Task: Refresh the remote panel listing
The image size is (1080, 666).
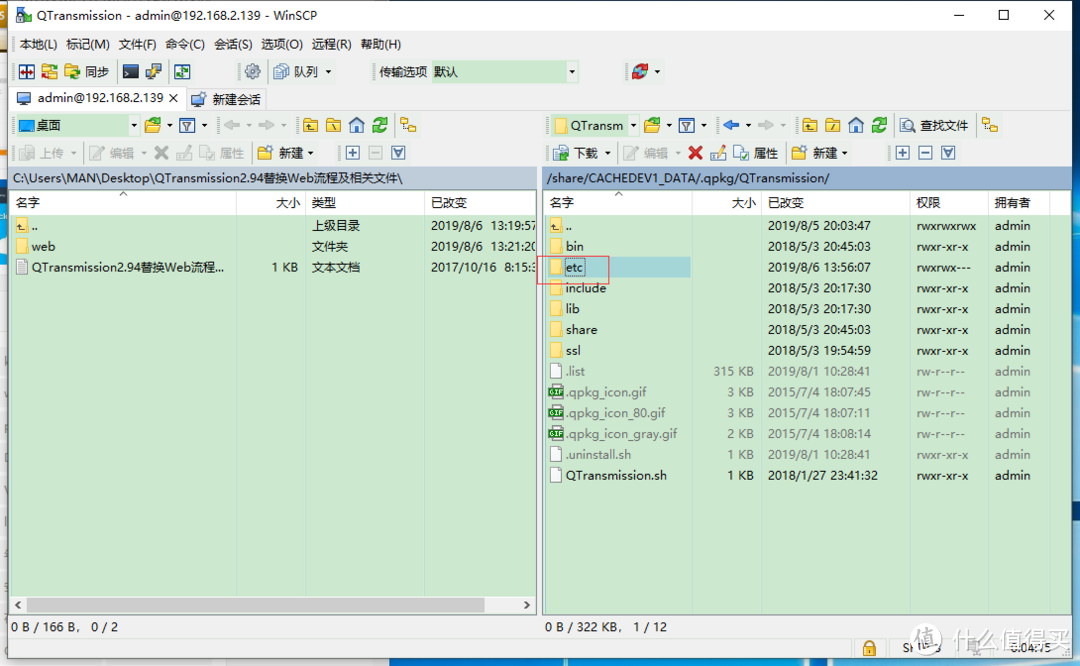Action: pyautogui.click(x=879, y=125)
